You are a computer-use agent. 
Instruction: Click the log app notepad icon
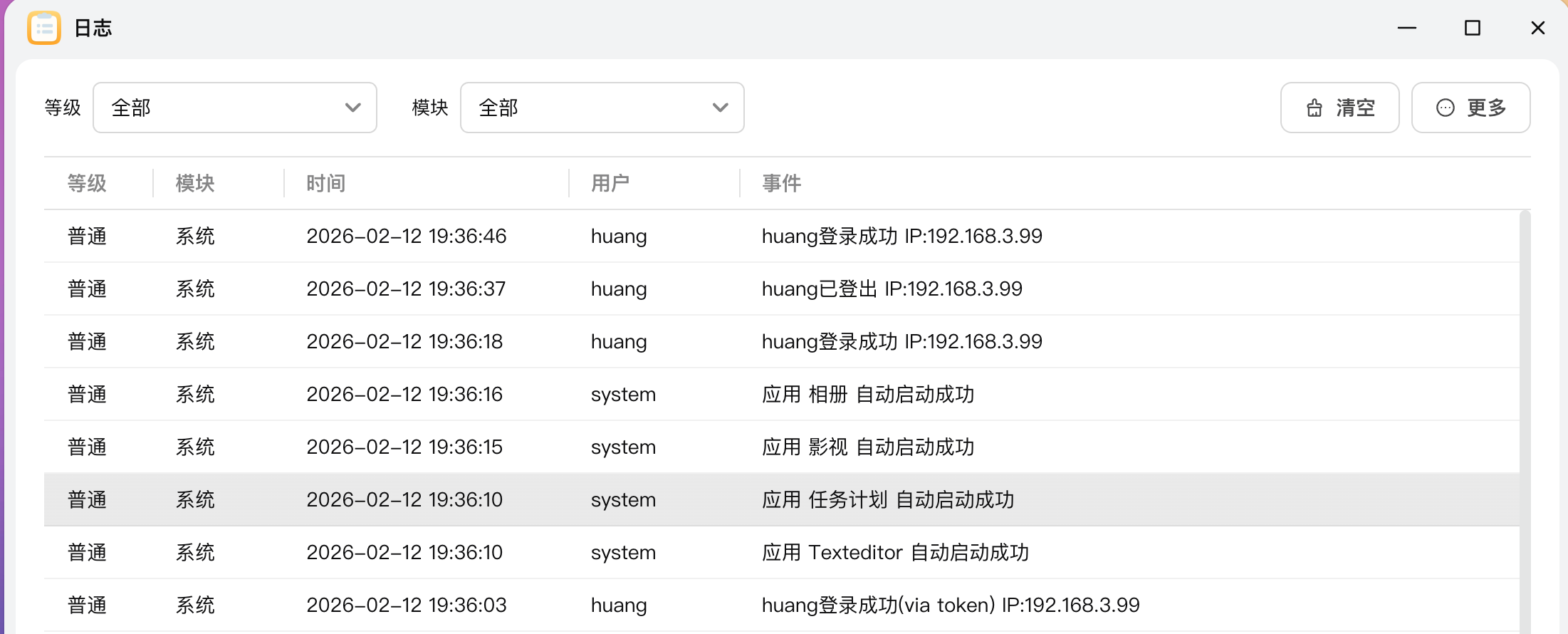(44, 28)
